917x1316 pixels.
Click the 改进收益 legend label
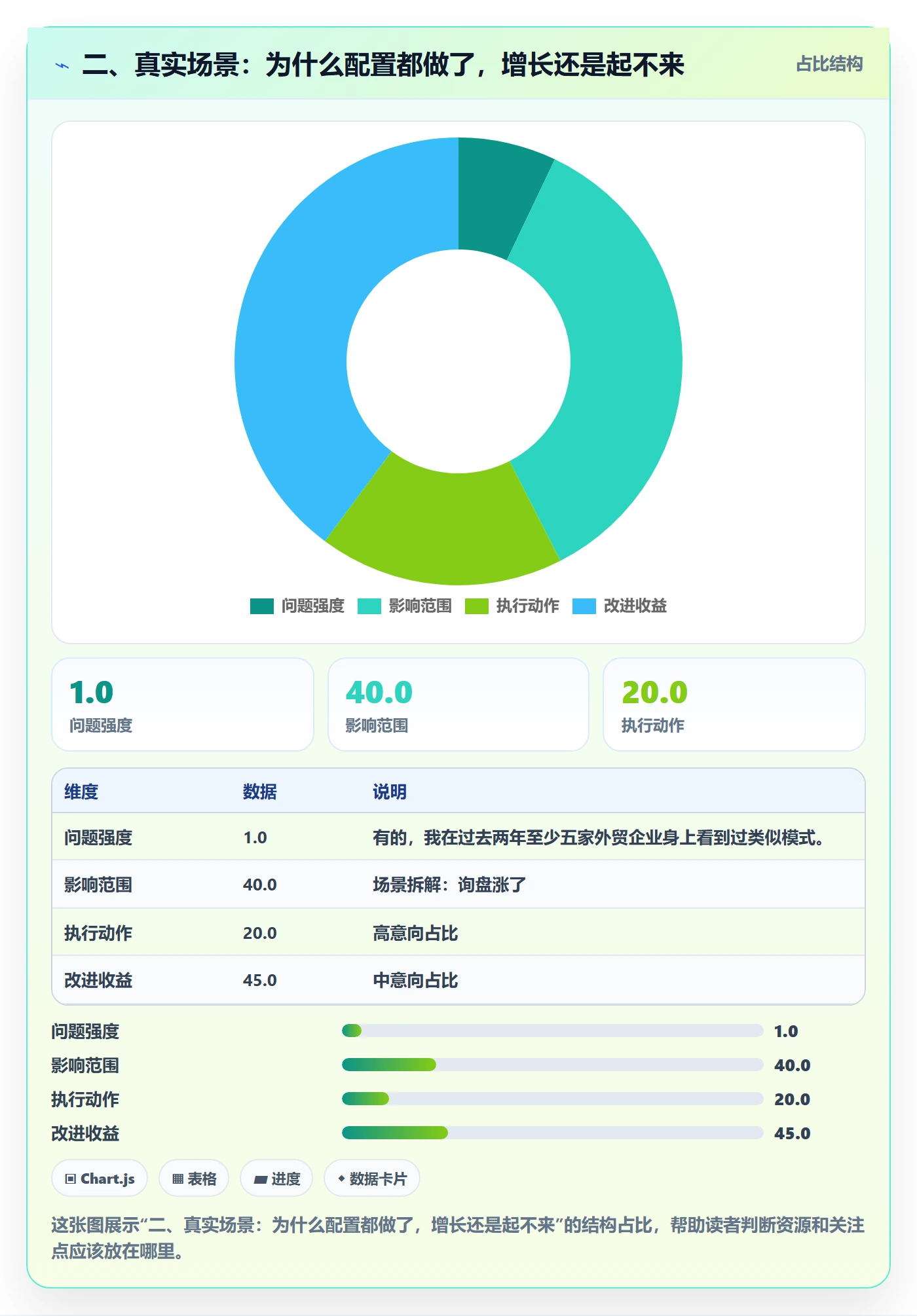point(635,606)
